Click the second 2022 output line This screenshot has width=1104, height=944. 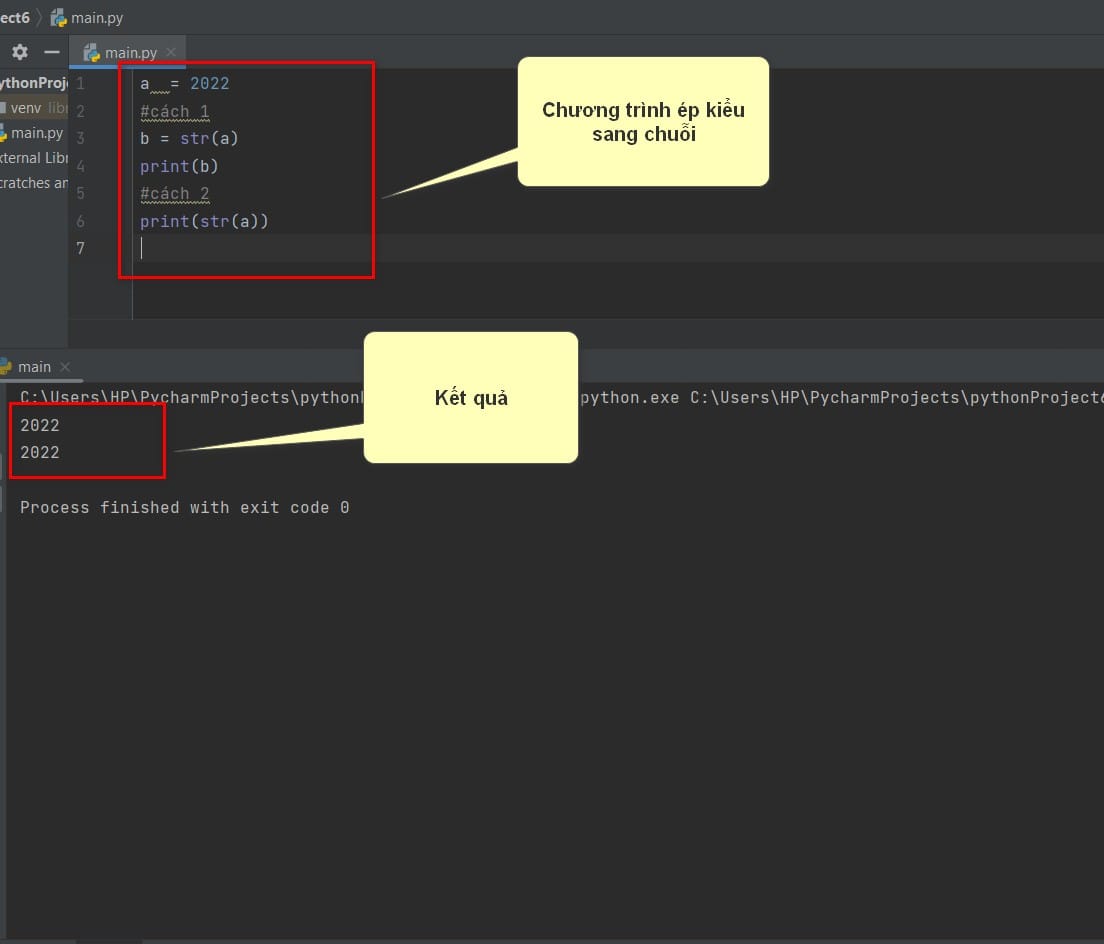(x=40, y=453)
